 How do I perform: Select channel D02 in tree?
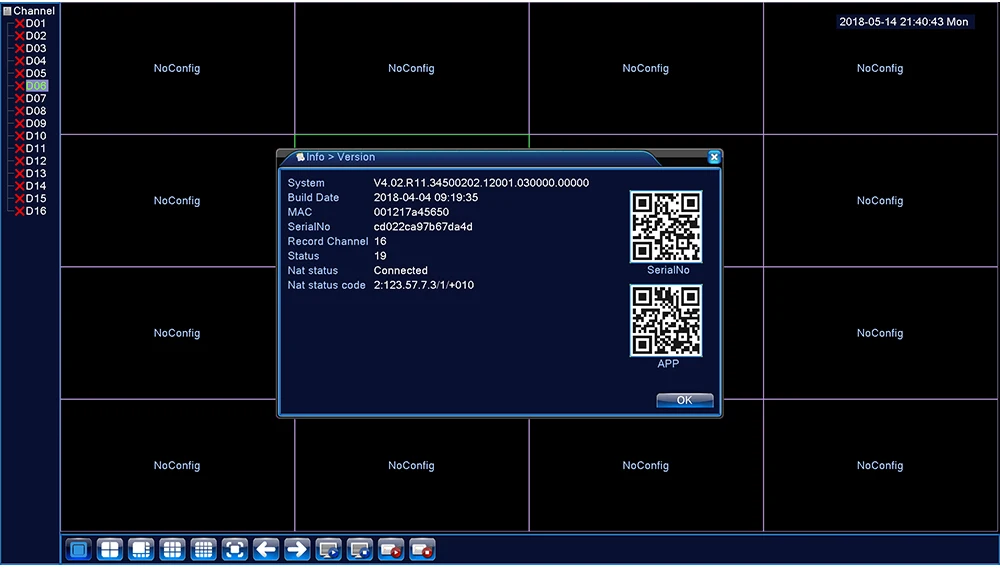pyautogui.click(x=36, y=36)
